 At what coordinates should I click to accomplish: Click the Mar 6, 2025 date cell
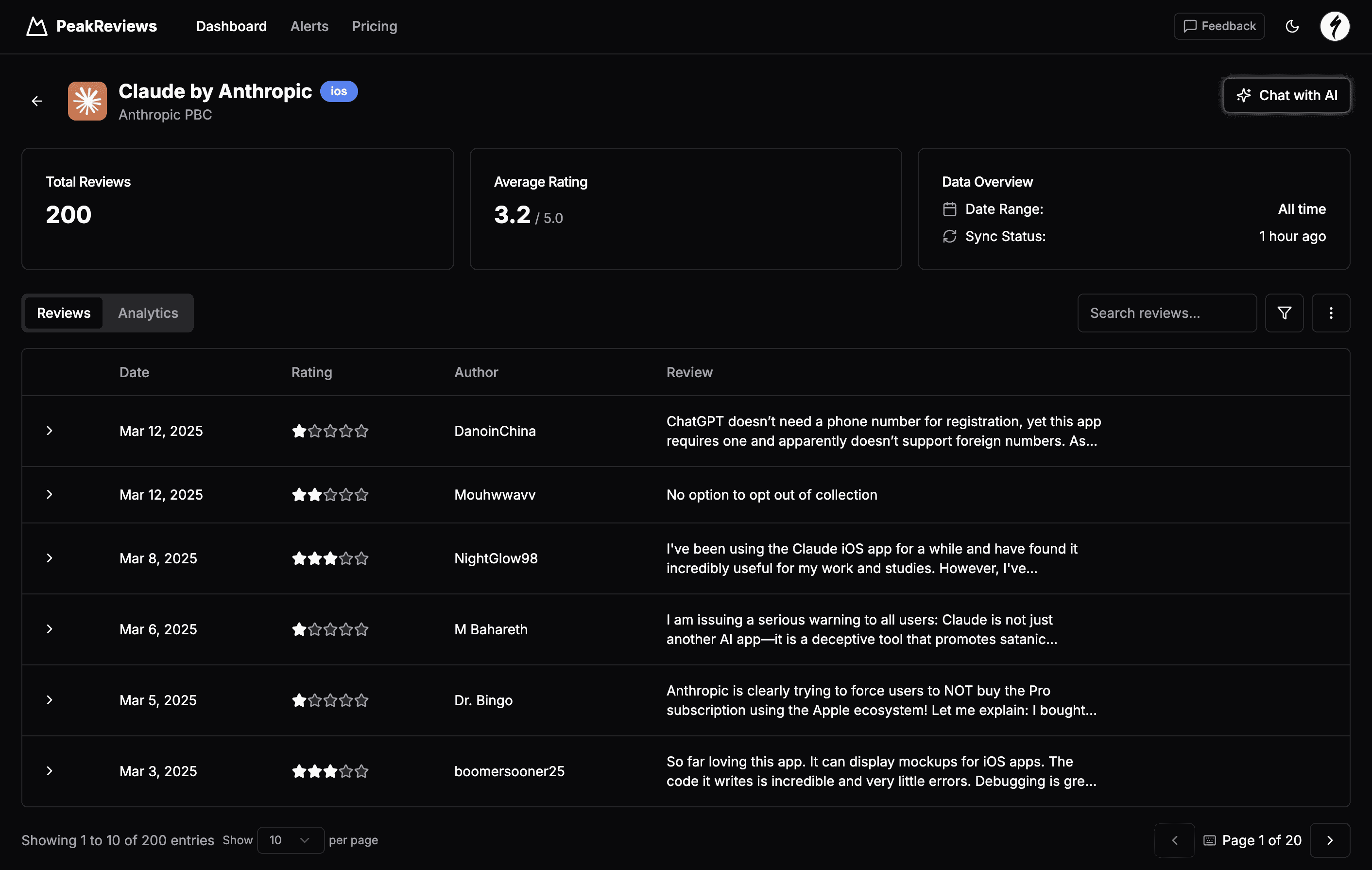click(158, 629)
